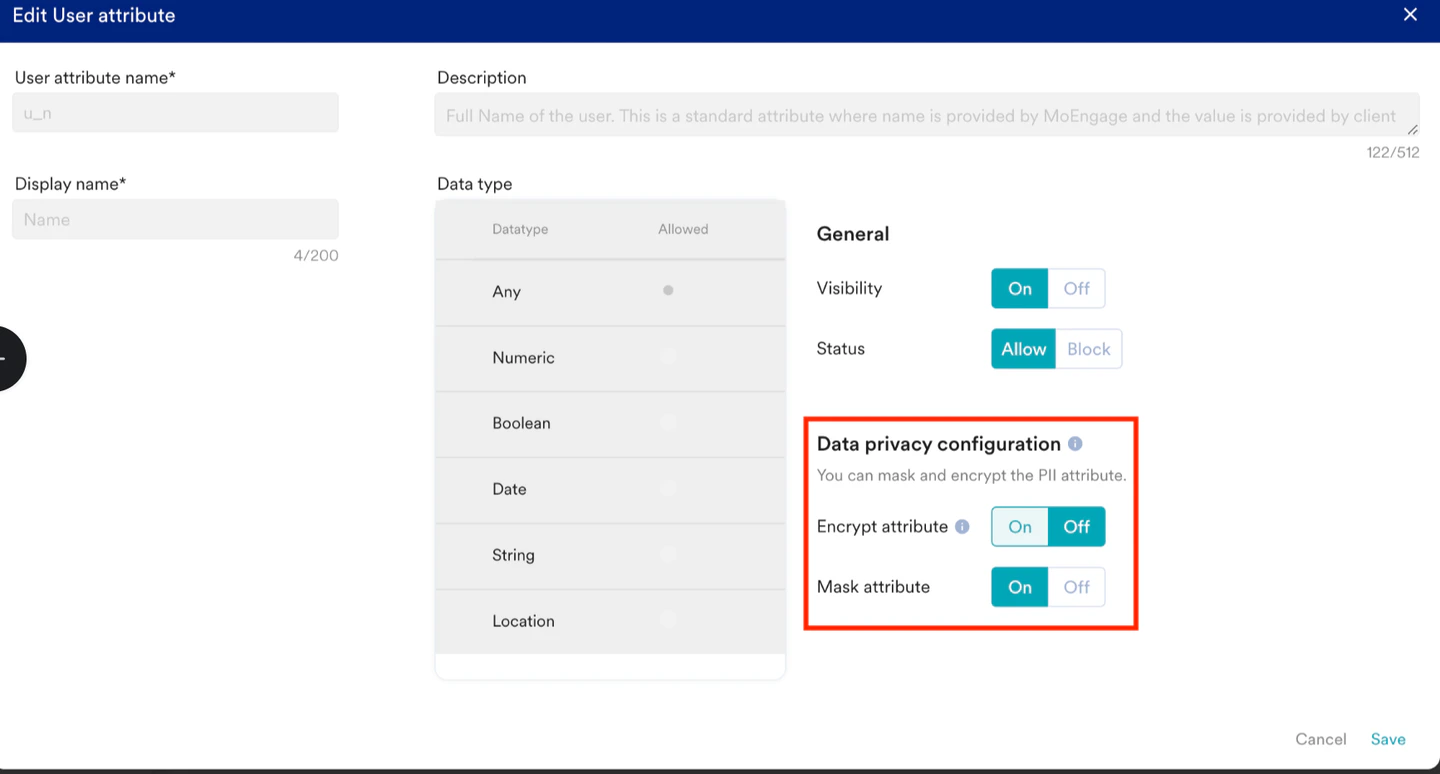Click the 'Datatype' column header
This screenshot has height=774, width=1440.
pyautogui.click(x=520, y=229)
